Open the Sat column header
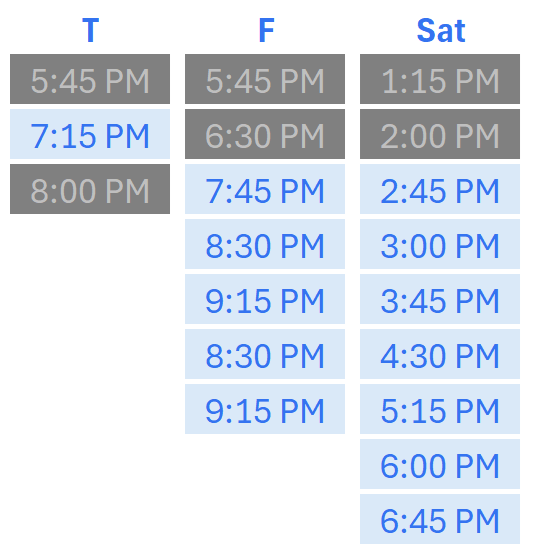The height and width of the screenshot is (554, 534). coord(441,31)
